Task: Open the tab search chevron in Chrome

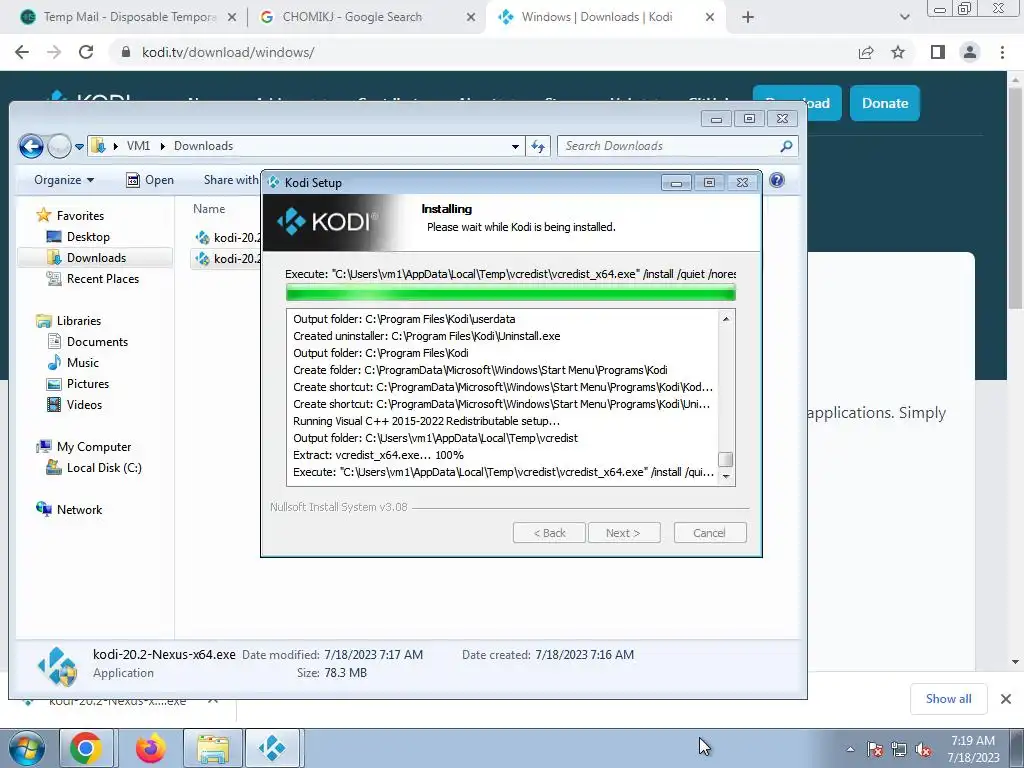Action: point(904,18)
